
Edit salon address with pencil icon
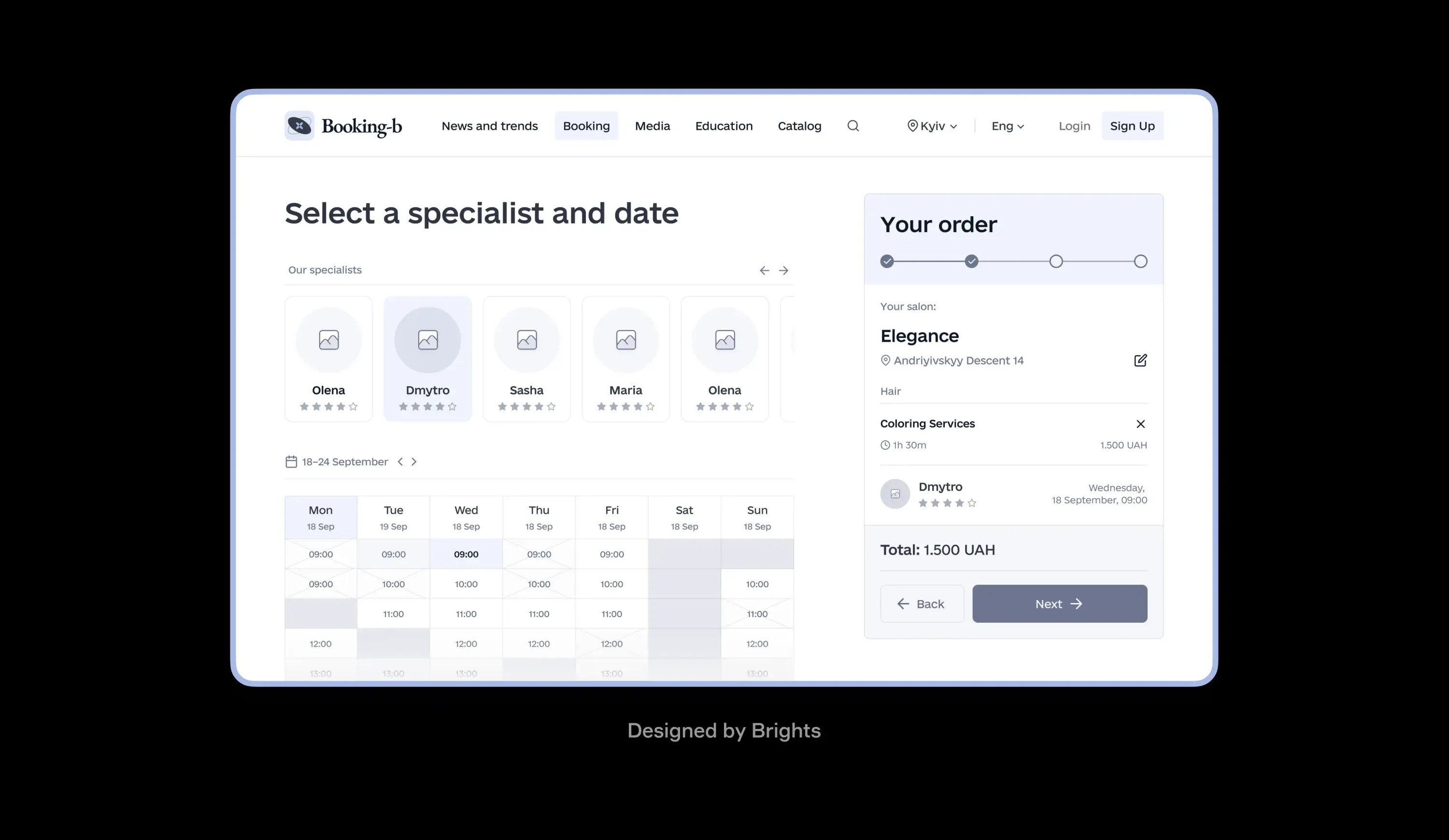coord(1140,360)
